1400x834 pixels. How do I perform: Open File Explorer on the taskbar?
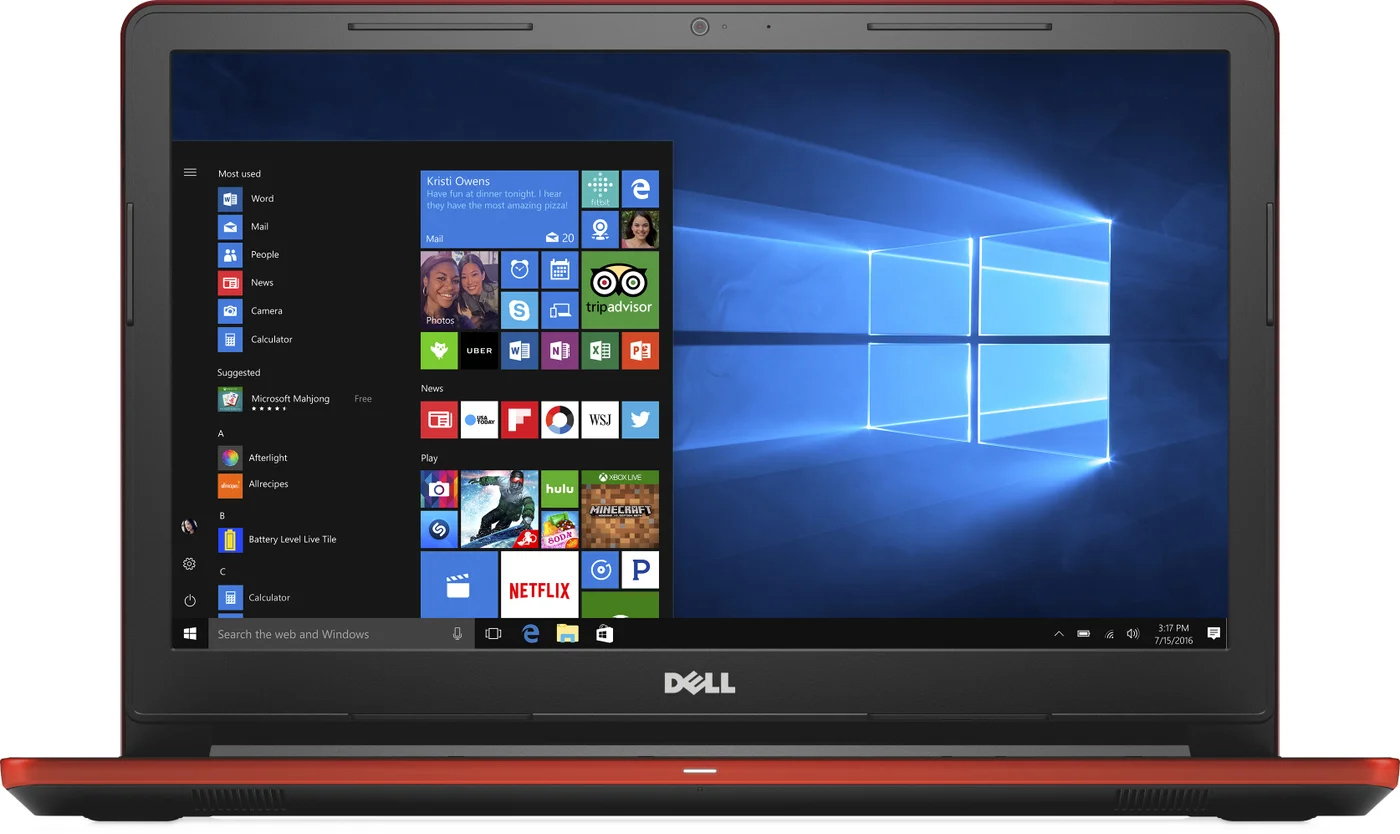568,634
